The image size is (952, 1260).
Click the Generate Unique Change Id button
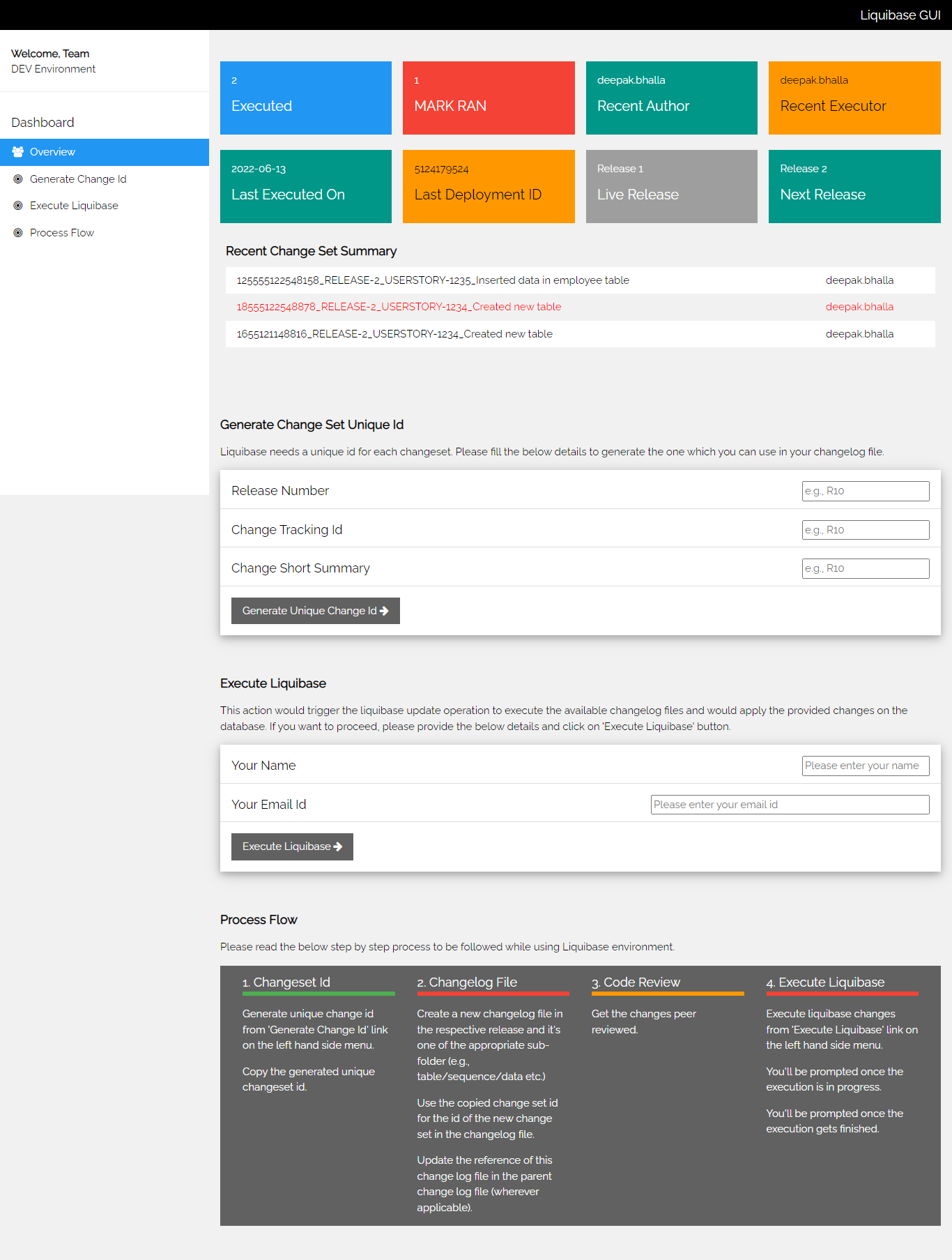point(316,611)
